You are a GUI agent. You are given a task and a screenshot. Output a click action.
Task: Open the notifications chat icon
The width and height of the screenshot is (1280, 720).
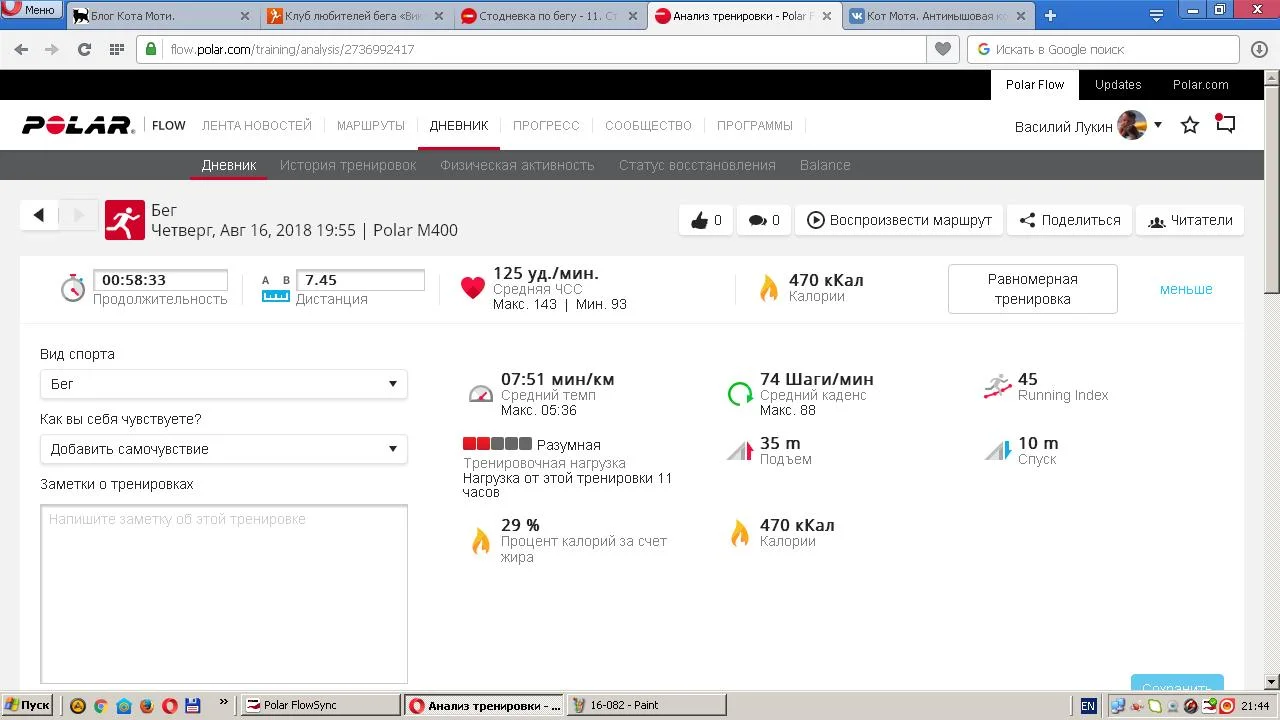point(1225,124)
